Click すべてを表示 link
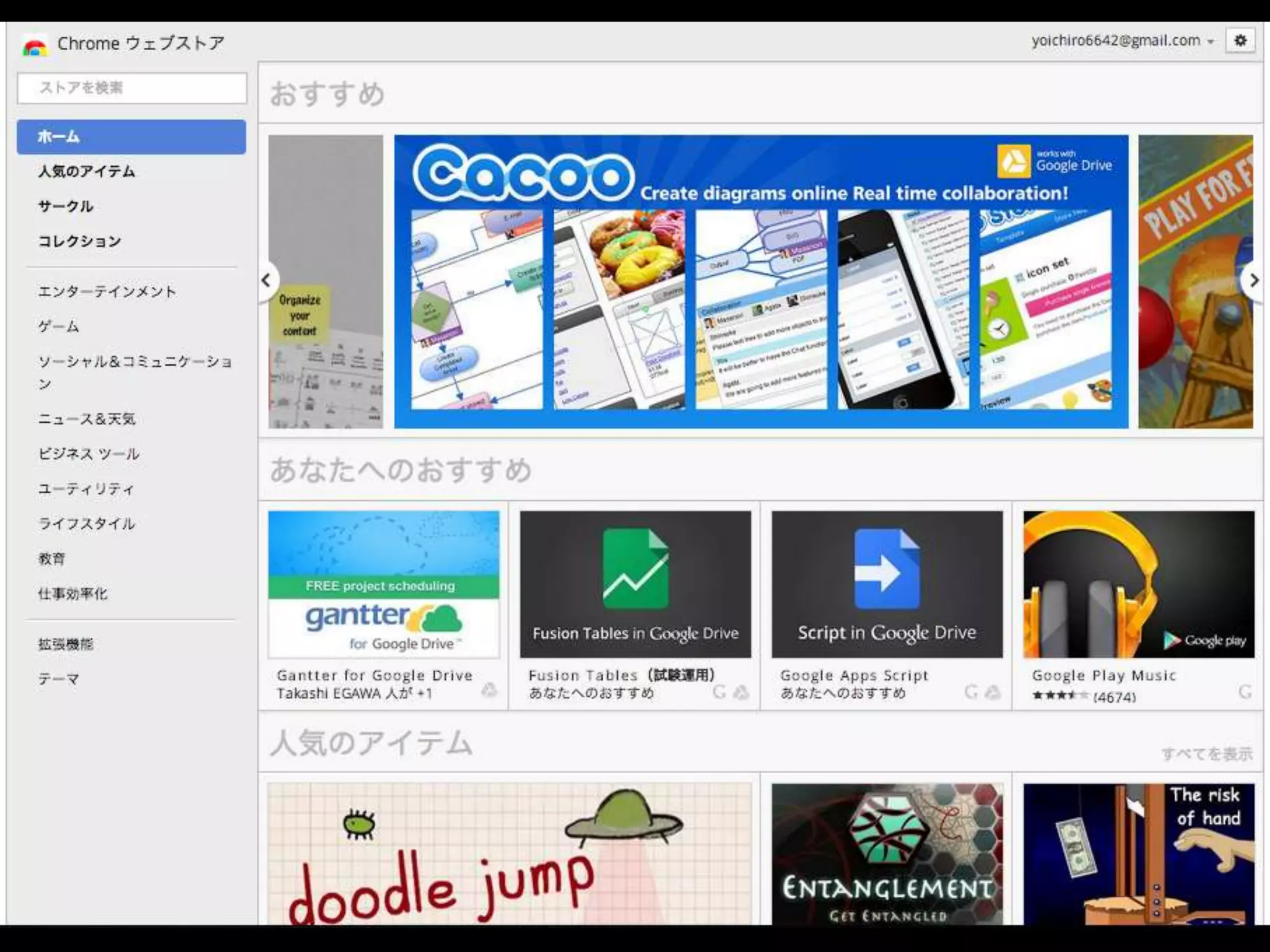The image size is (1270, 952). pyautogui.click(x=1206, y=754)
